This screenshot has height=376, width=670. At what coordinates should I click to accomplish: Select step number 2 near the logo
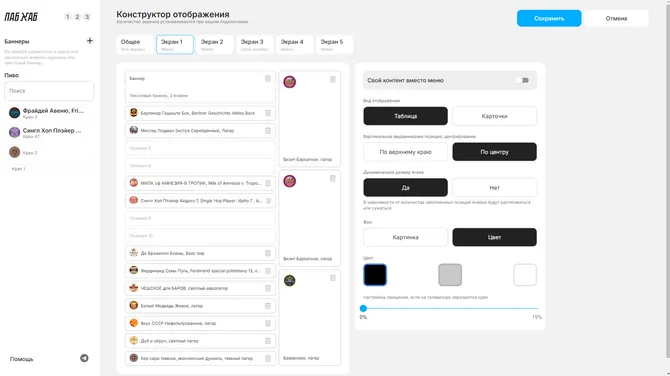[77, 17]
